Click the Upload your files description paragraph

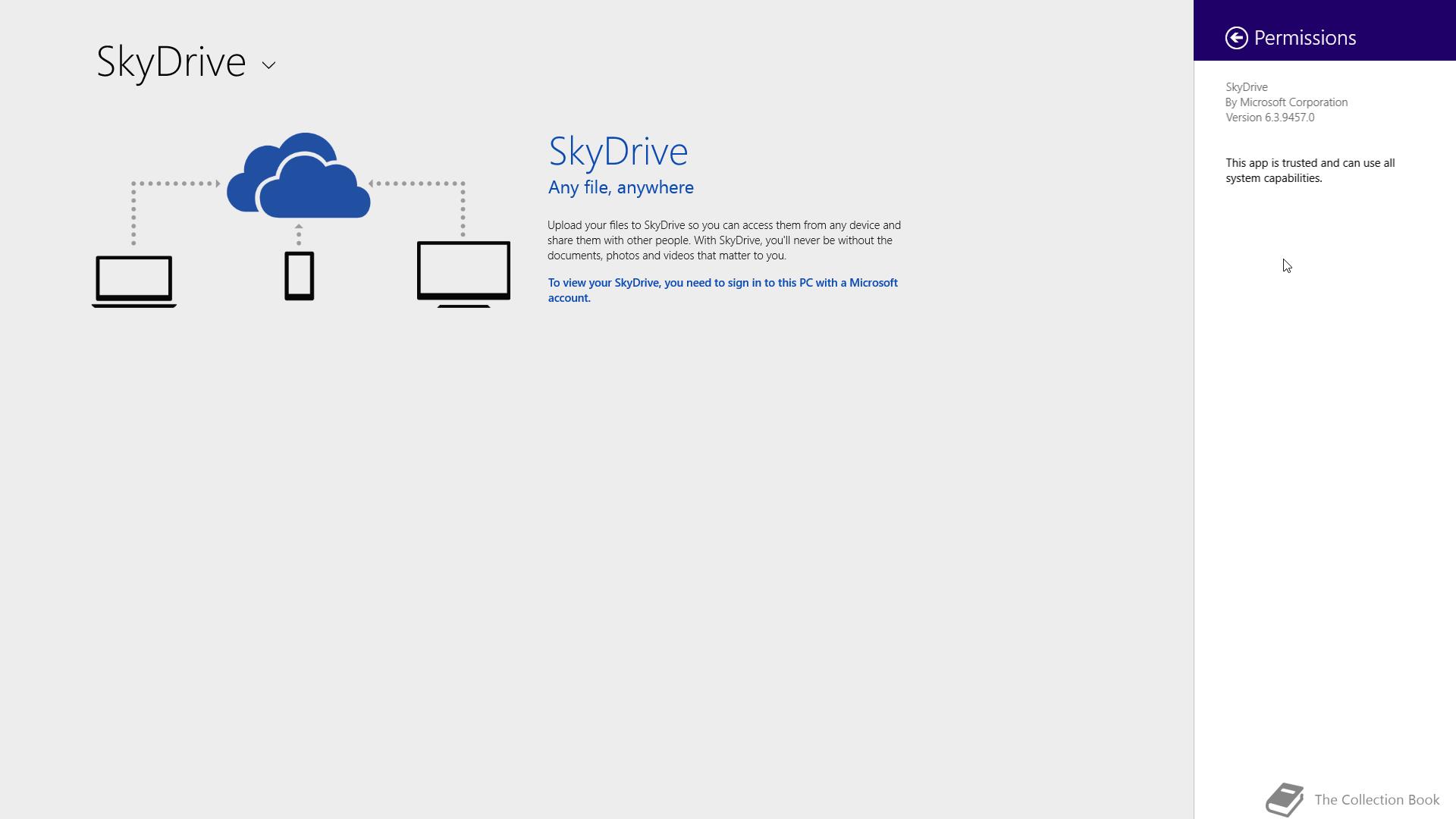[723, 240]
